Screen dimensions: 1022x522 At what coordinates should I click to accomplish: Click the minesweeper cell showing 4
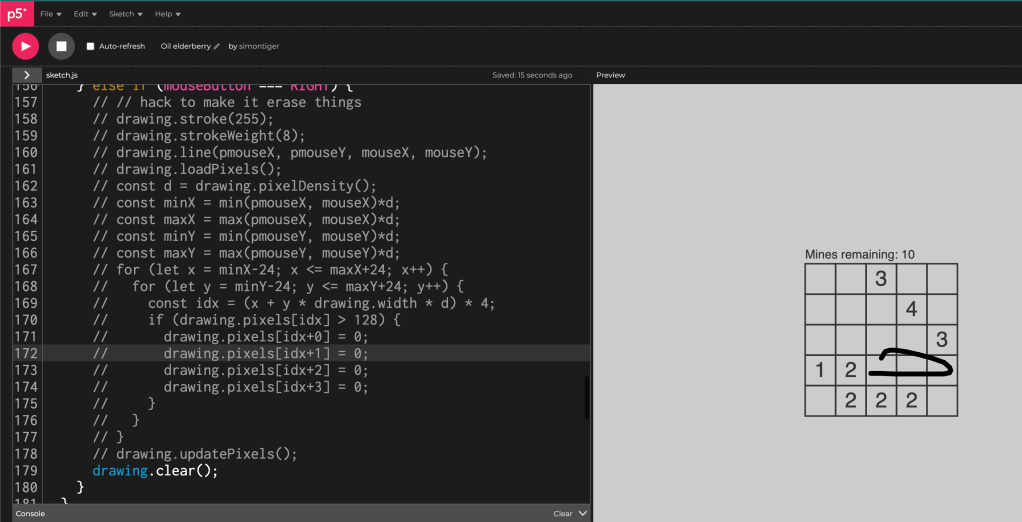[x=911, y=310]
